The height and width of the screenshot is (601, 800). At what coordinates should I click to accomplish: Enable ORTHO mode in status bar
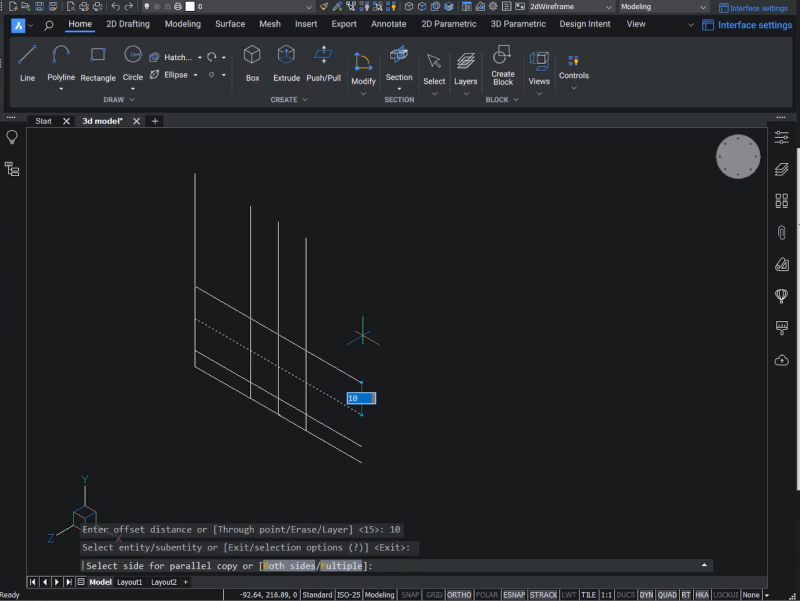click(x=458, y=593)
